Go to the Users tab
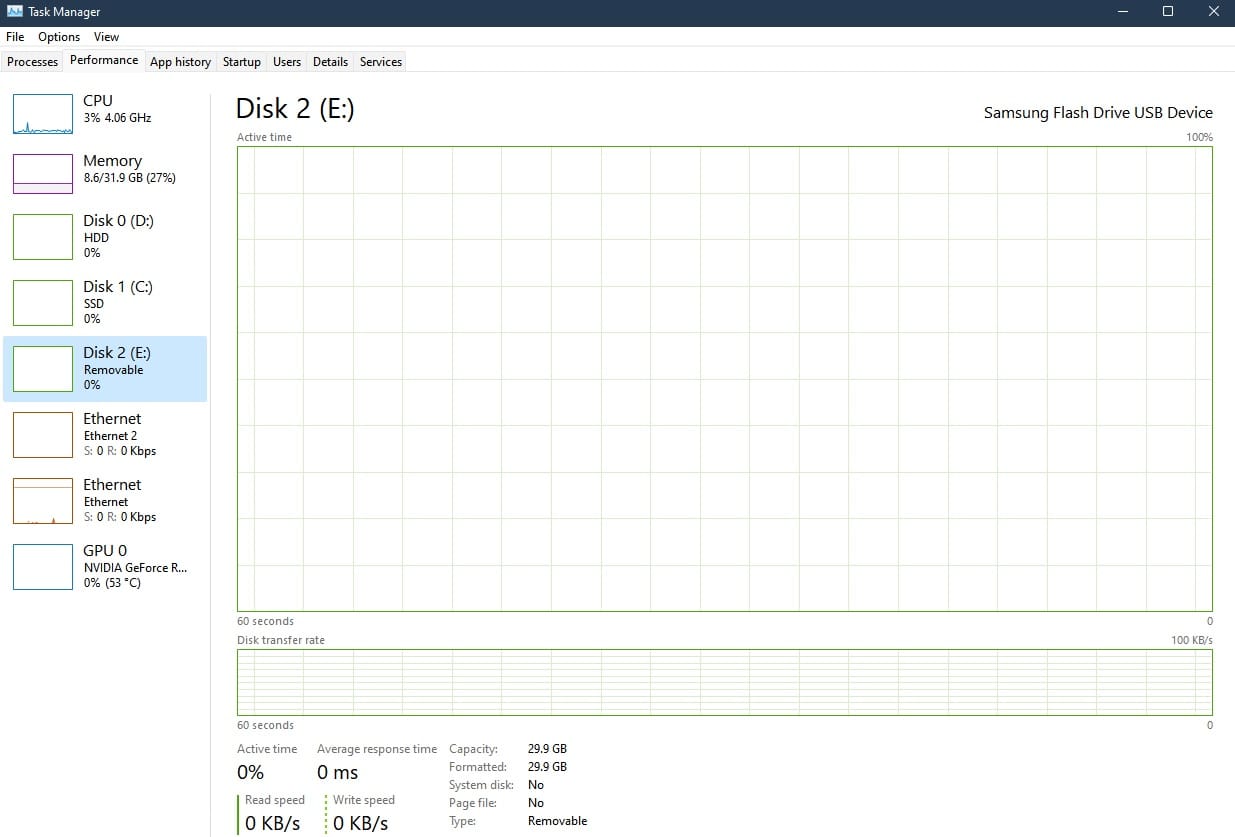Viewport: 1235px width, 837px height. [287, 62]
